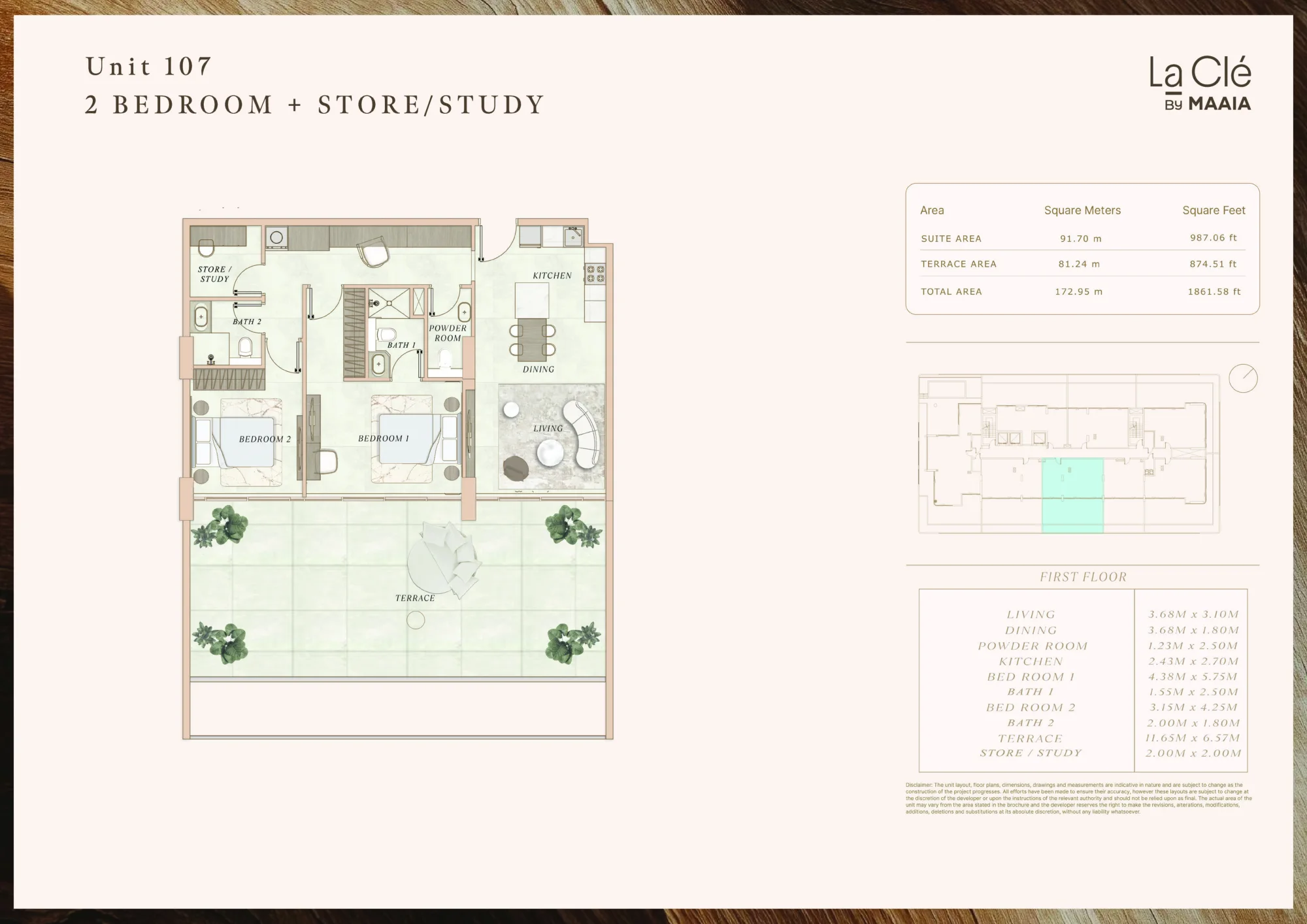Click the Bedroom 2 label
This screenshot has height=924, width=1307.
tap(265, 439)
